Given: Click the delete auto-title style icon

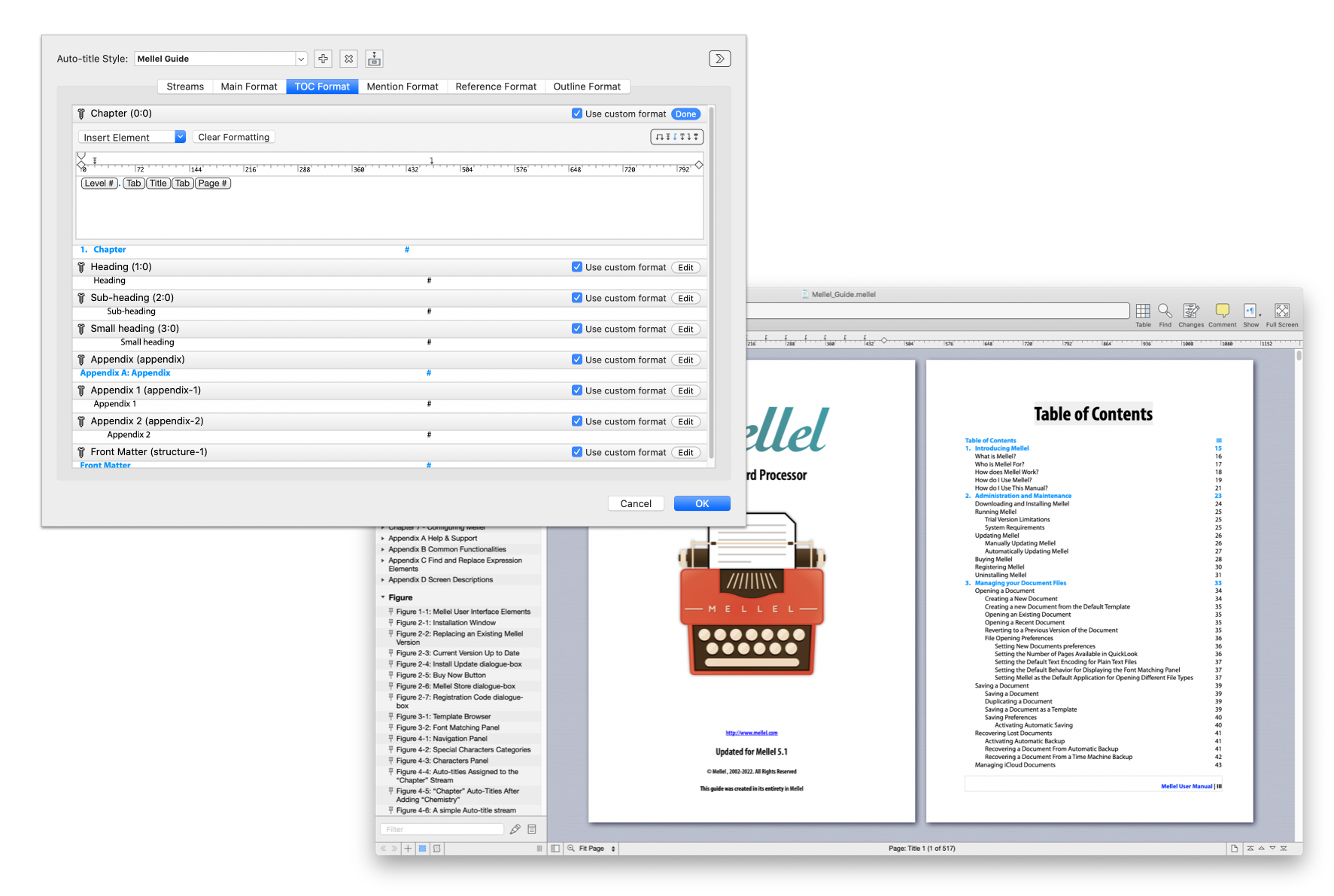Looking at the screenshot, I should [x=348, y=59].
